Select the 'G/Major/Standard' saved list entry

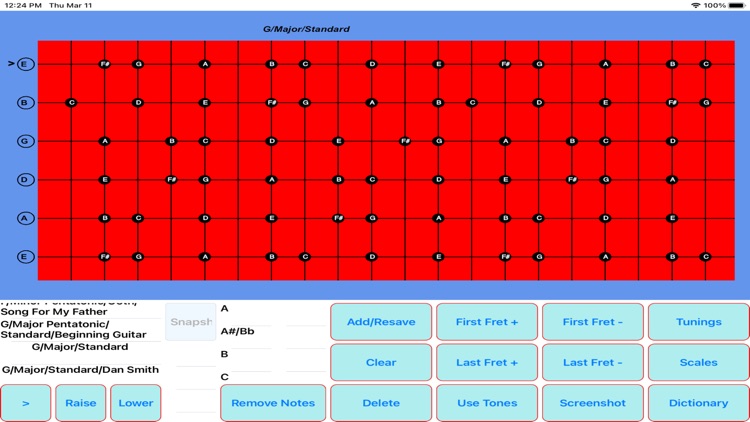click(x=80, y=347)
